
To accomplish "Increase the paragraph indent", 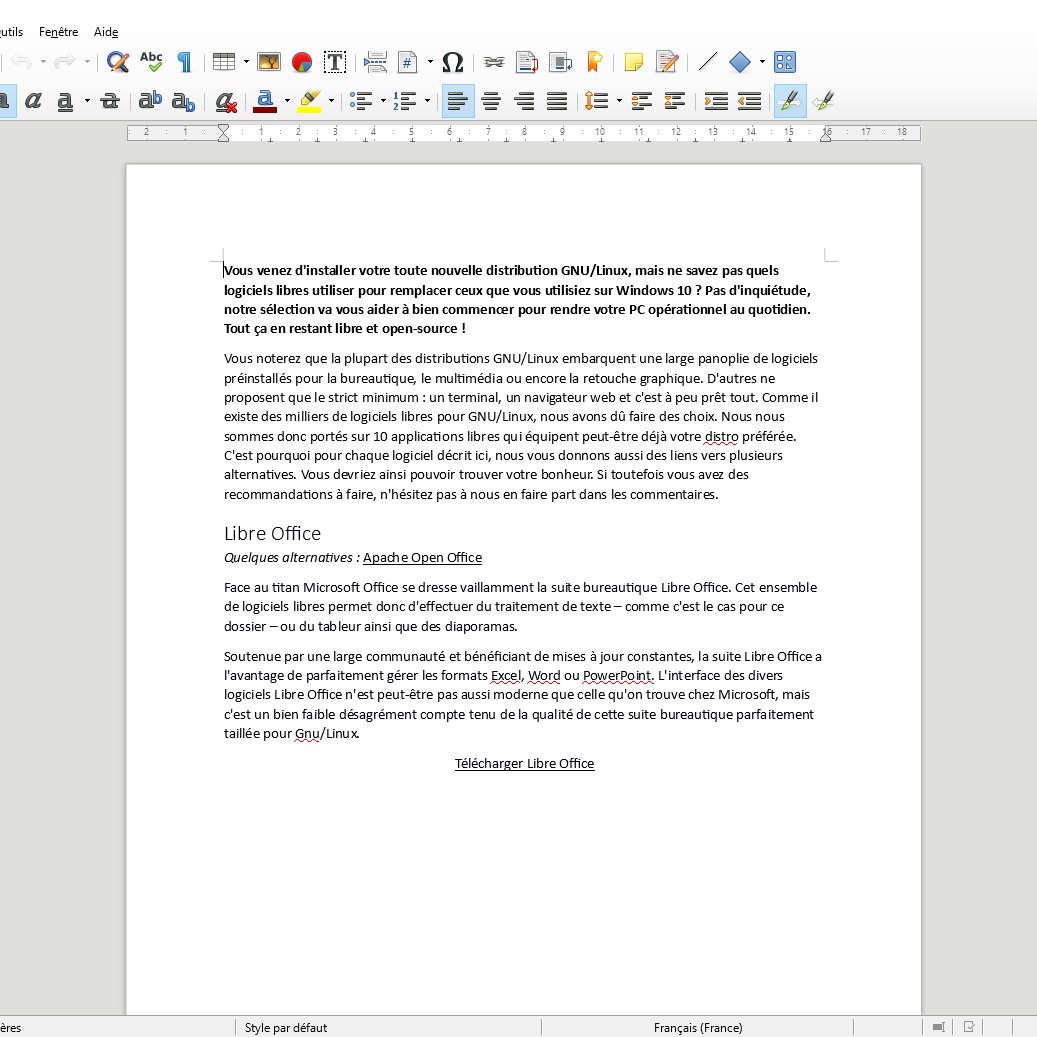I will (716, 101).
